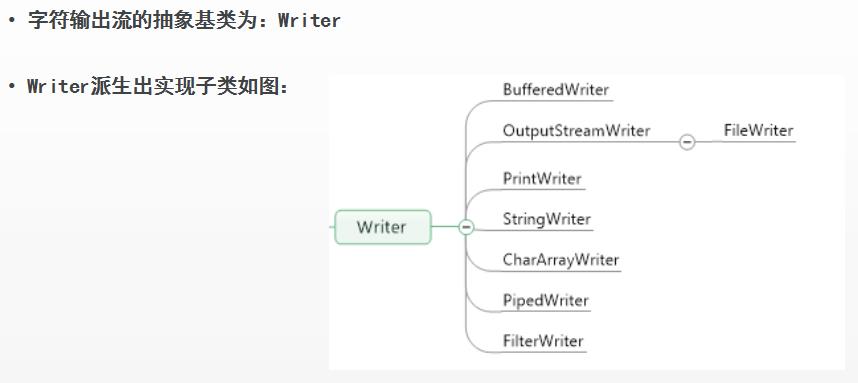Select the StringWriter node
Image resolution: width=858 pixels, height=383 pixels.
(547, 219)
